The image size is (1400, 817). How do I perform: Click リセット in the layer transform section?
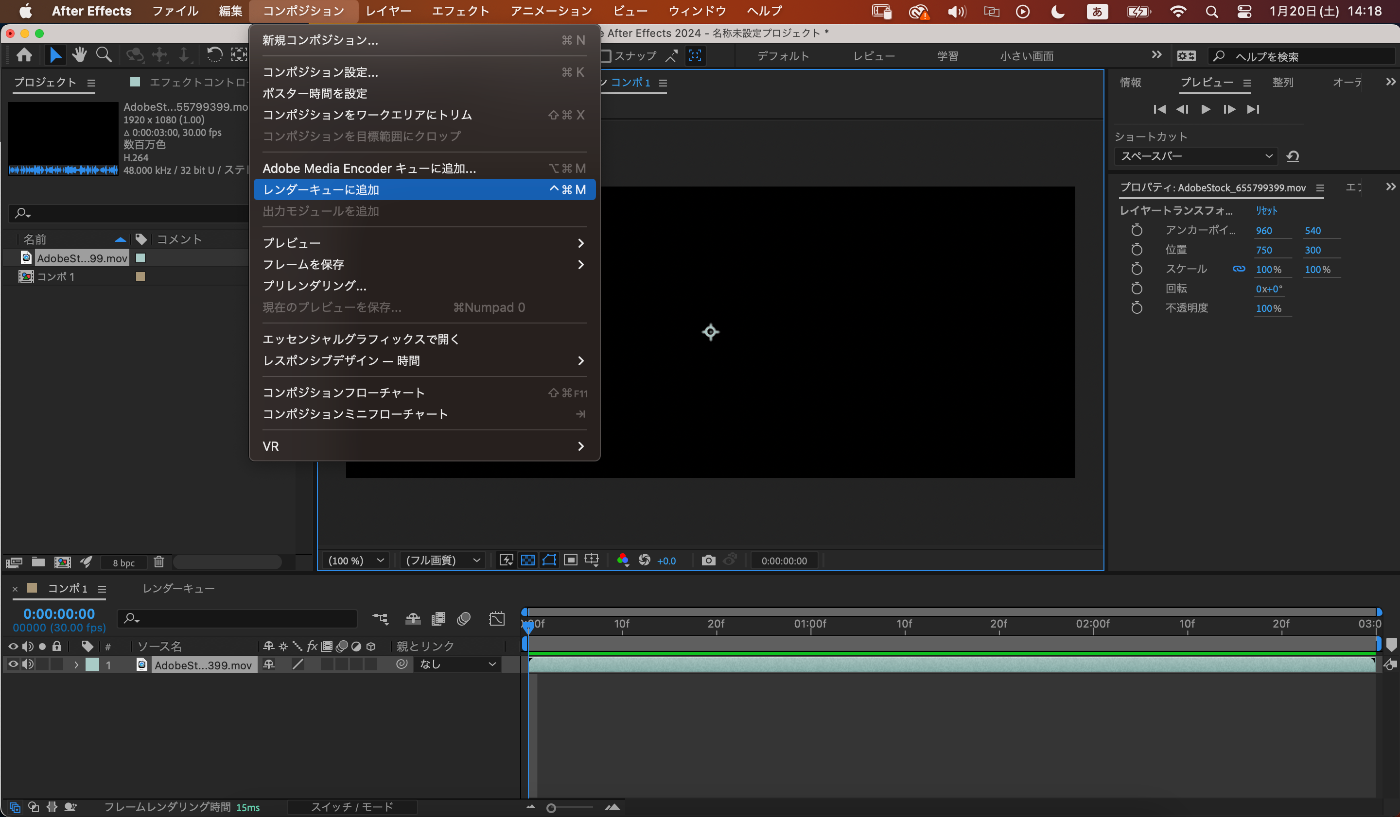(x=1267, y=211)
